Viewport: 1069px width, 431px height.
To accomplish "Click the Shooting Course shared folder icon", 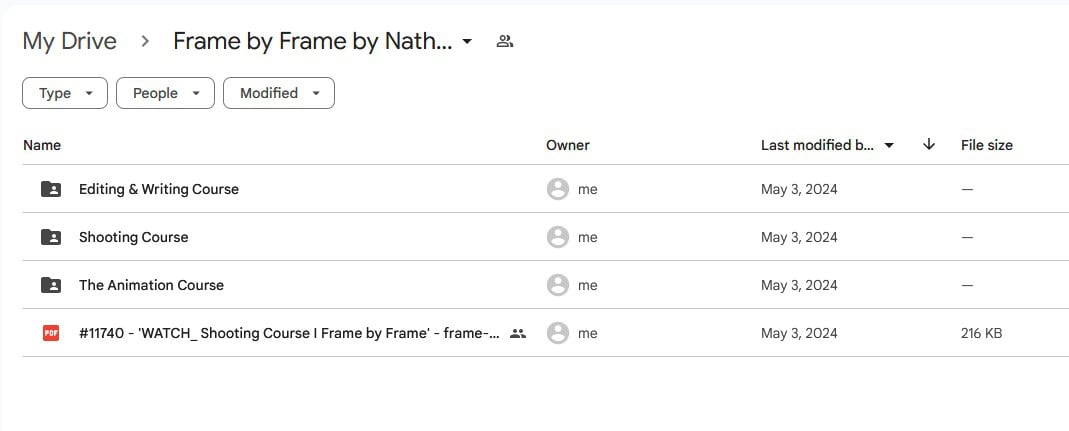I will (51, 237).
